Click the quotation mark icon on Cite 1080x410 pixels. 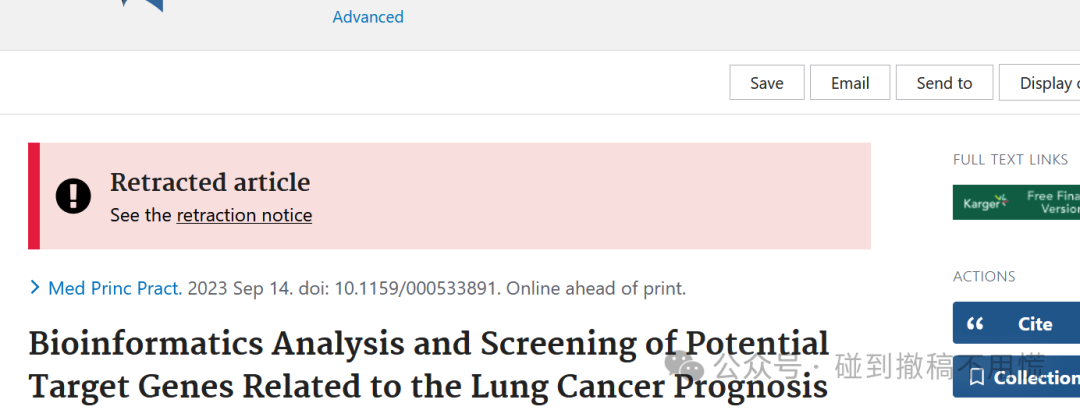975,323
